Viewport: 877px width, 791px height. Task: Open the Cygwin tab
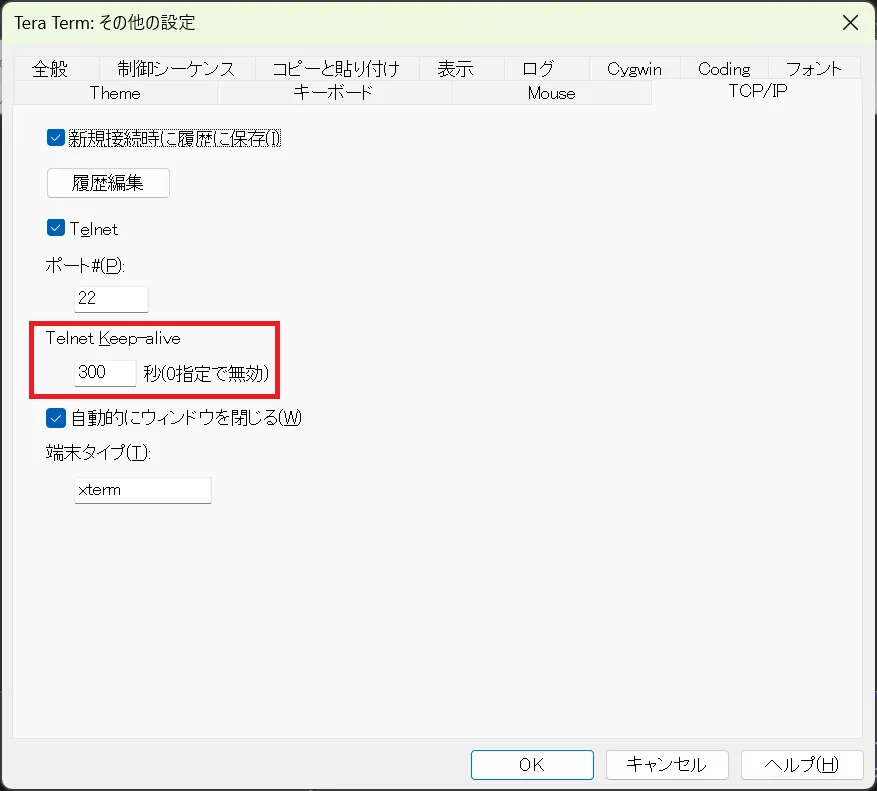click(x=633, y=69)
